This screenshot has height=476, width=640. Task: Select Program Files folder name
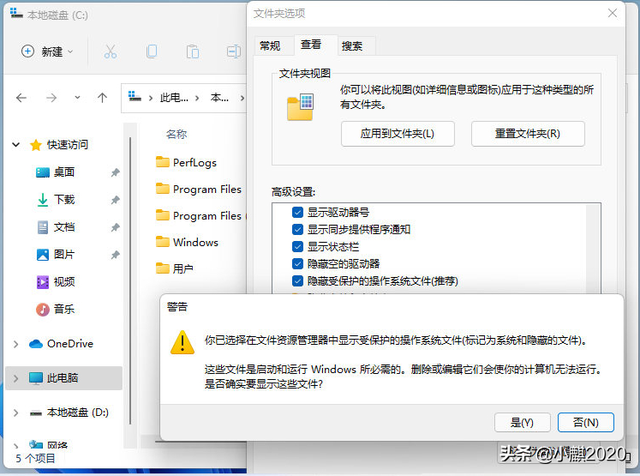click(207, 189)
